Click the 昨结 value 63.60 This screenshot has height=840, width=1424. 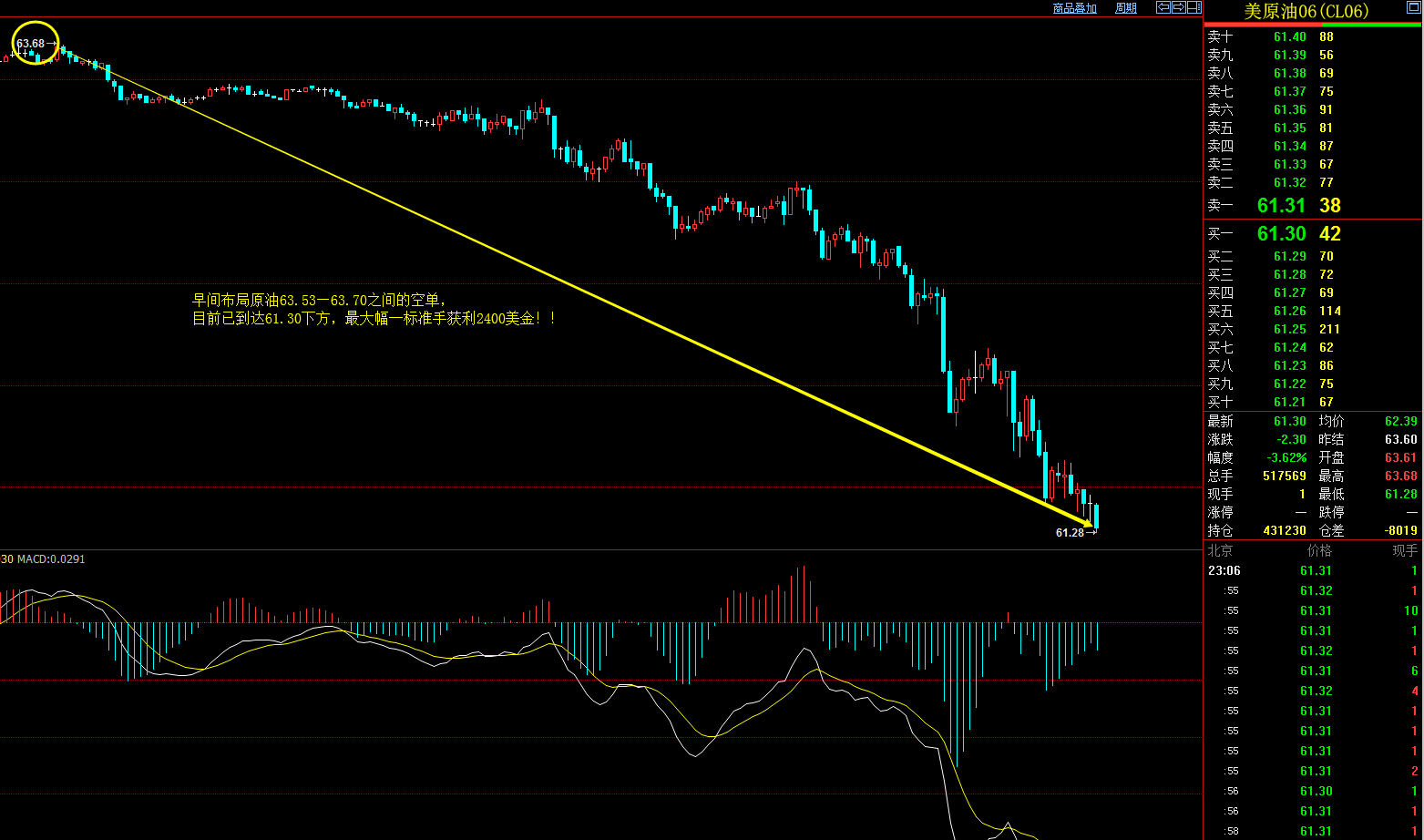[x=1401, y=440]
